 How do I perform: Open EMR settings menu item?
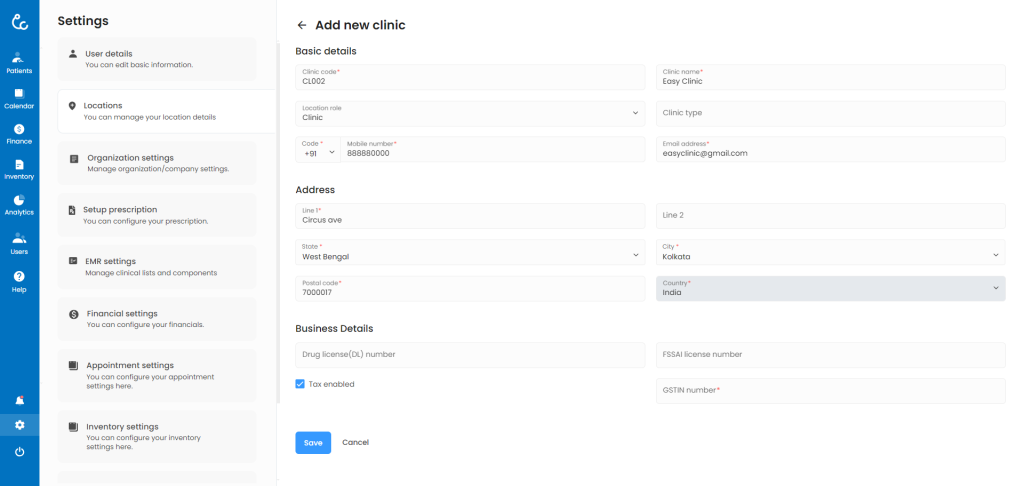pyautogui.click(x=157, y=267)
